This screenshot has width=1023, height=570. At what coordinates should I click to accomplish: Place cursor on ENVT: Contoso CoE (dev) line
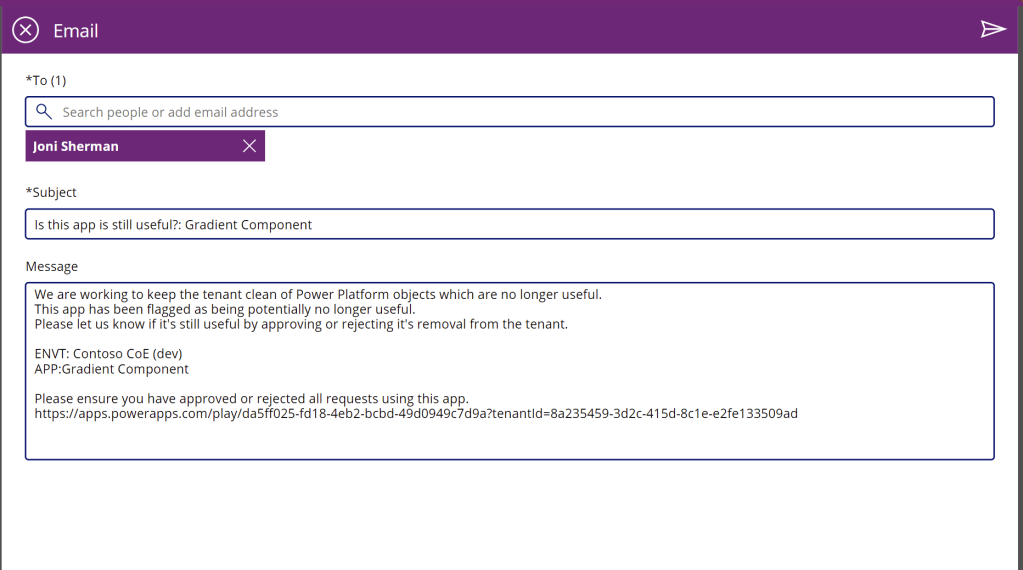(x=108, y=354)
